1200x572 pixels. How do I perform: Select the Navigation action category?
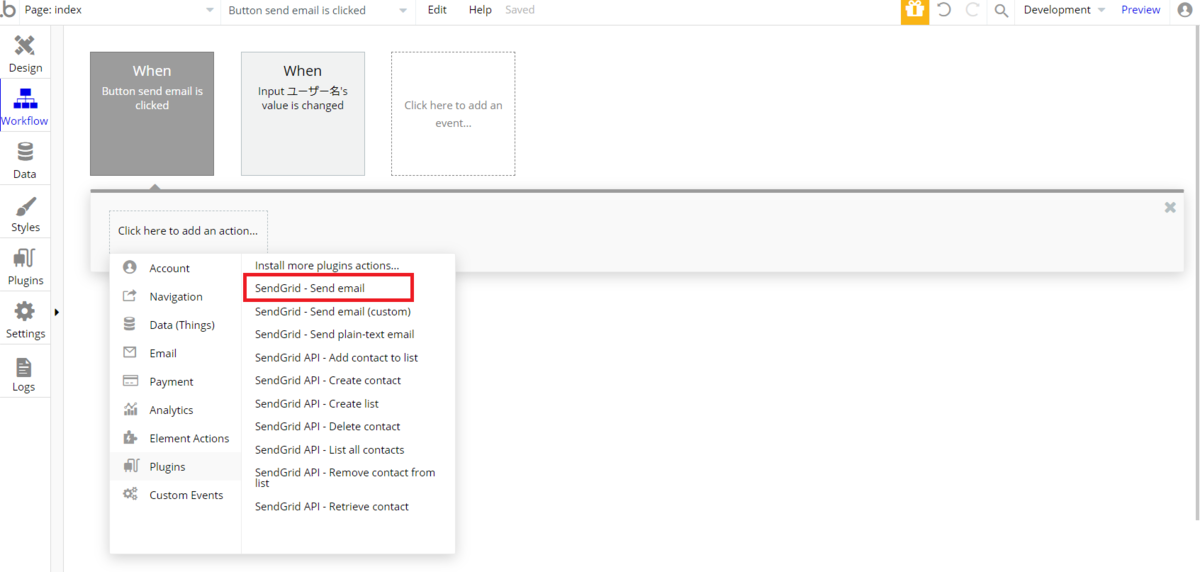pyautogui.click(x=176, y=297)
